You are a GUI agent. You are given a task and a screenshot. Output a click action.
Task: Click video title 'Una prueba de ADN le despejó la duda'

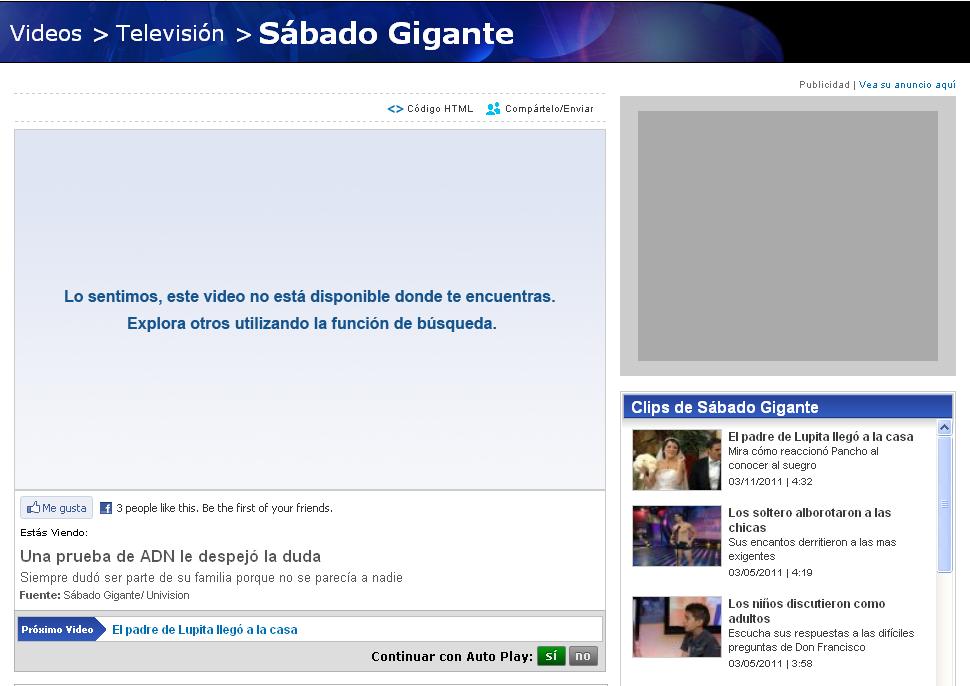tap(170, 556)
